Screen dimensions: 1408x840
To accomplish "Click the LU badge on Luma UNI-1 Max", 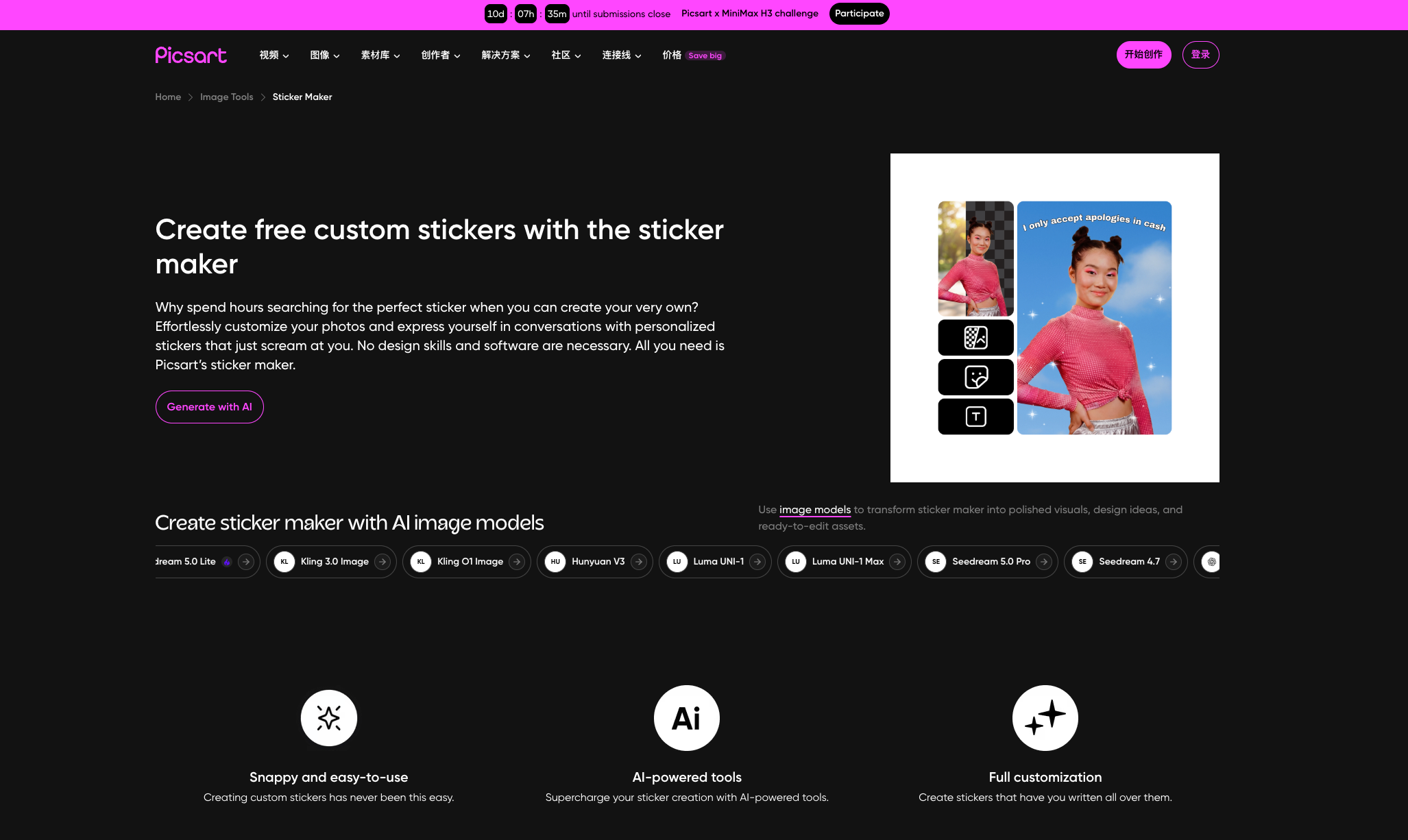I will (796, 562).
